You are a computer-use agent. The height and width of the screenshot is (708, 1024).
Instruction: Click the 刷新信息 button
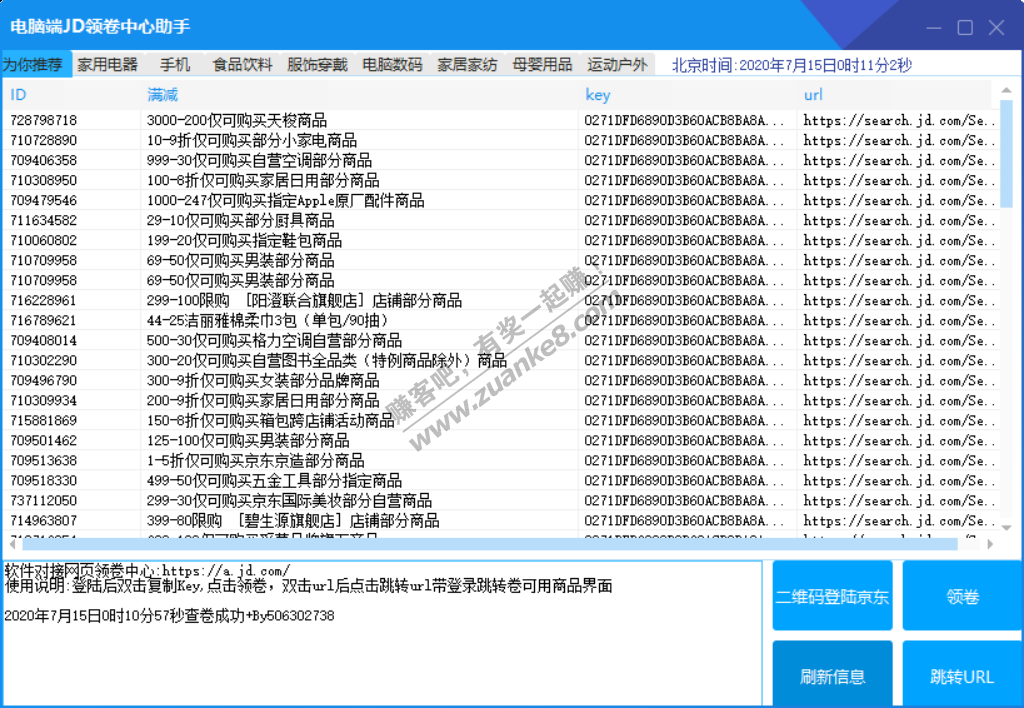click(x=832, y=674)
